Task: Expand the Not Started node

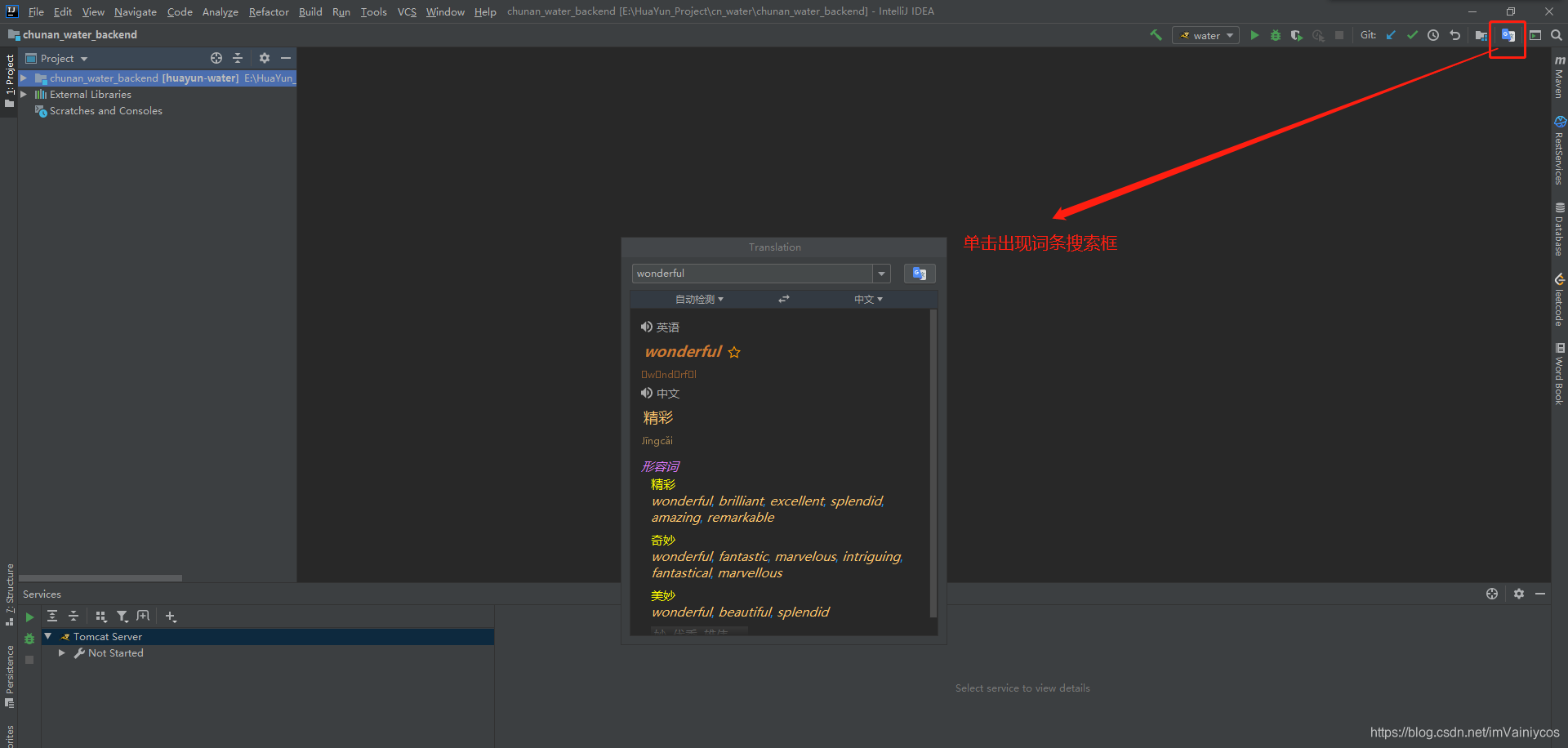Action: pyautogui.click(x=62, y=653)
